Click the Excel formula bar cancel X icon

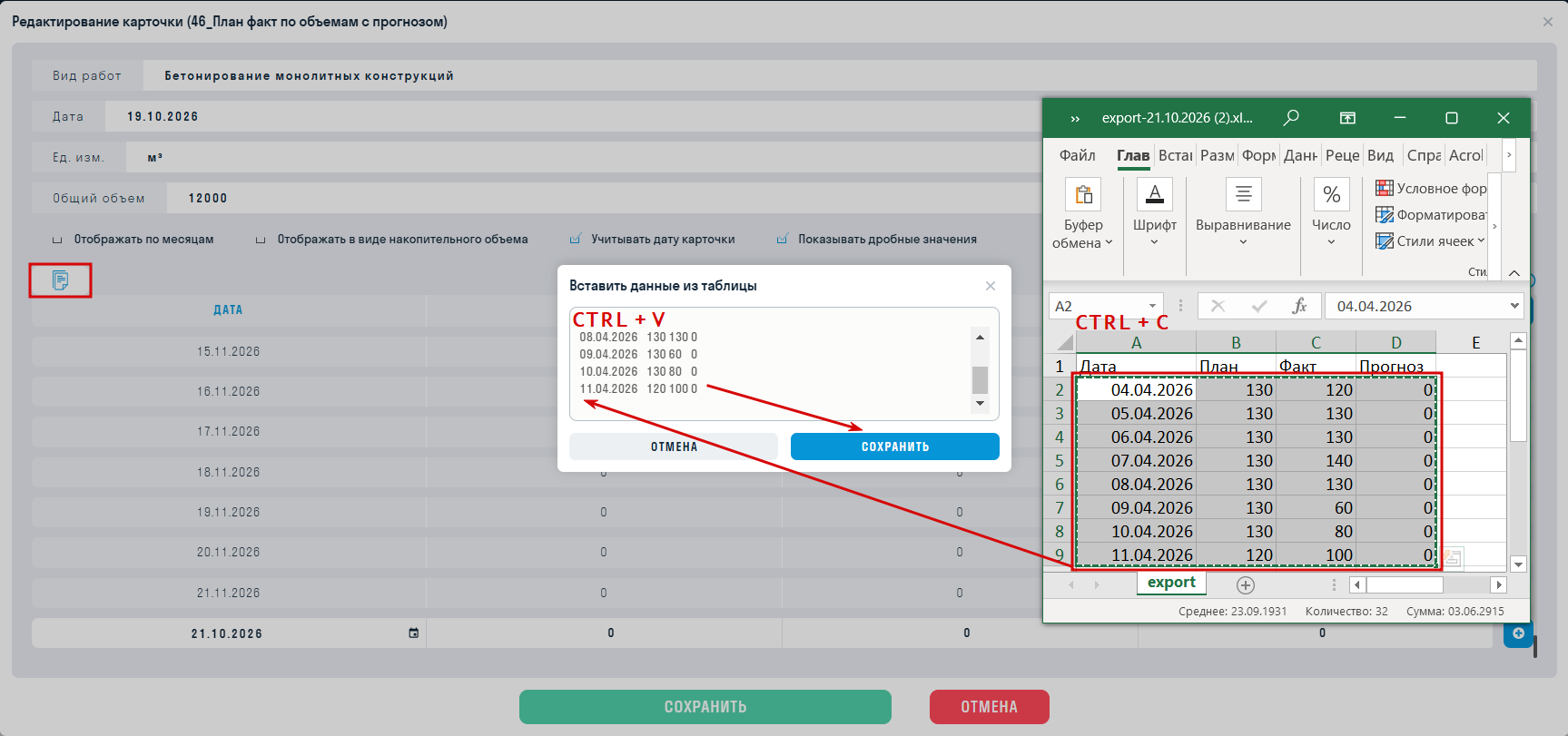[1218, 307]
